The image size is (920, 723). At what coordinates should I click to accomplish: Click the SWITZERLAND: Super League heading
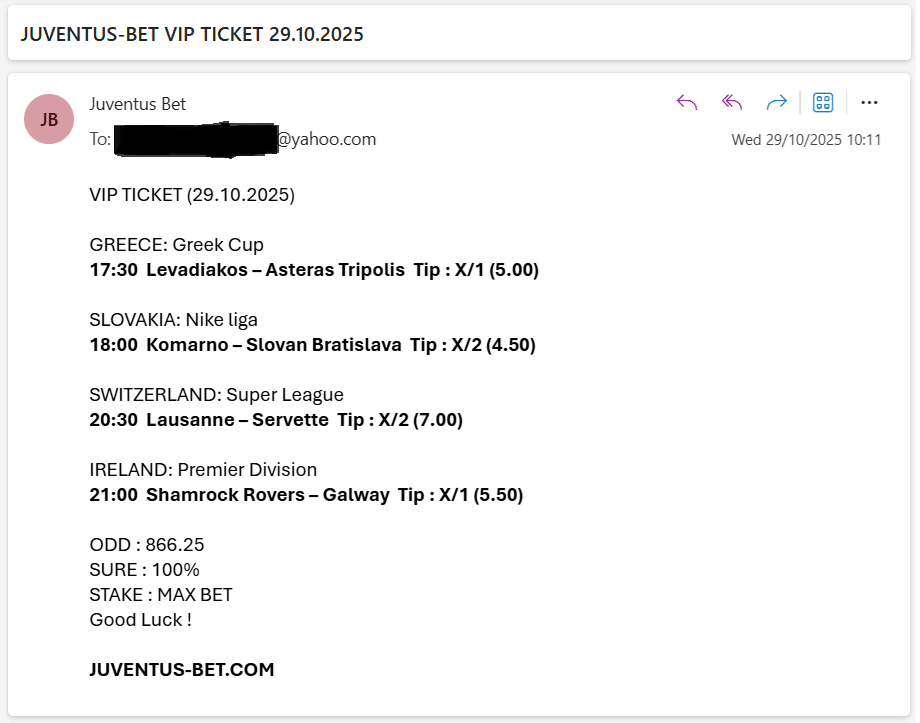coord(216,395)
